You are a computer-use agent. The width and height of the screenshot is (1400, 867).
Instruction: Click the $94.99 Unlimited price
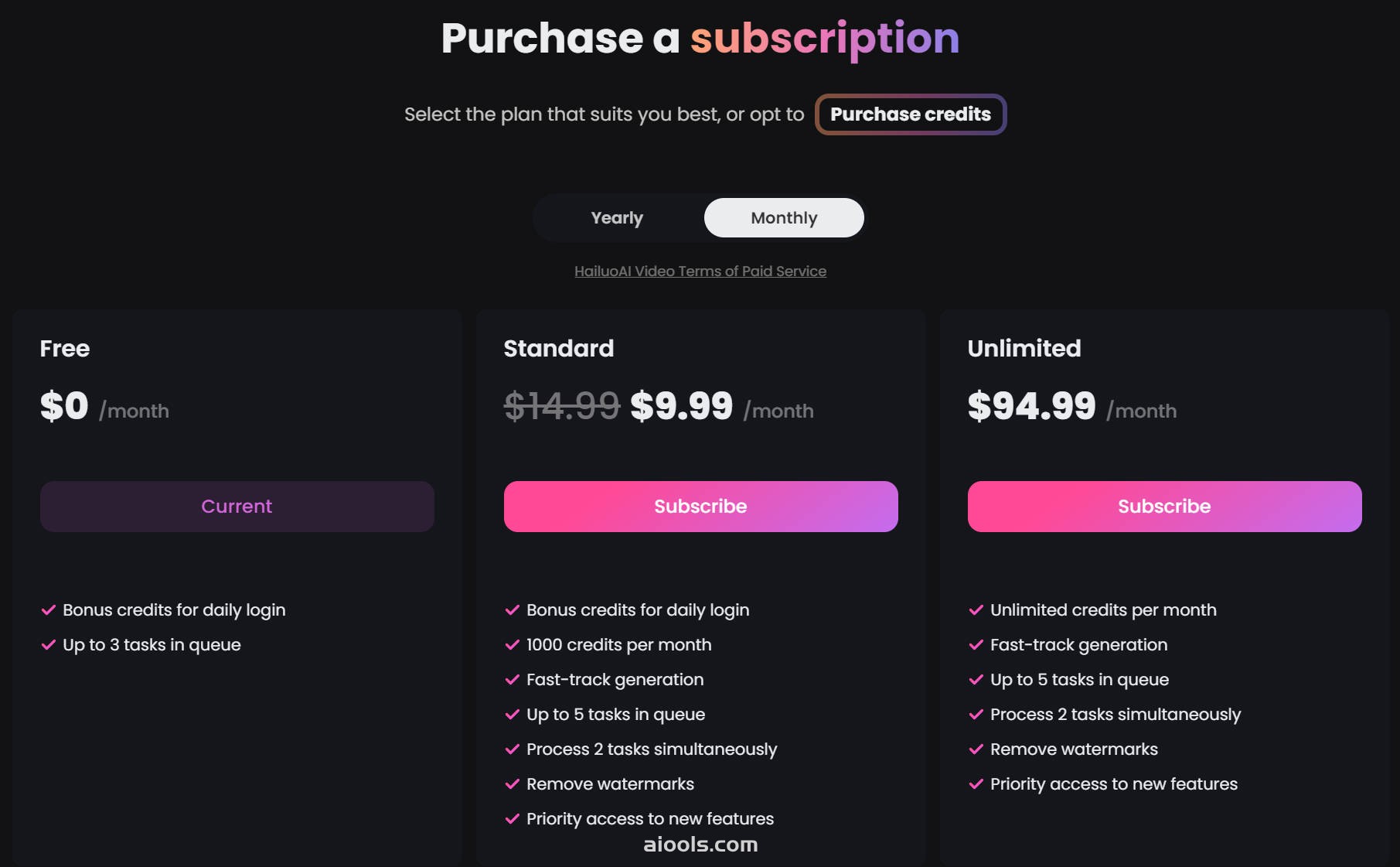1032,406
